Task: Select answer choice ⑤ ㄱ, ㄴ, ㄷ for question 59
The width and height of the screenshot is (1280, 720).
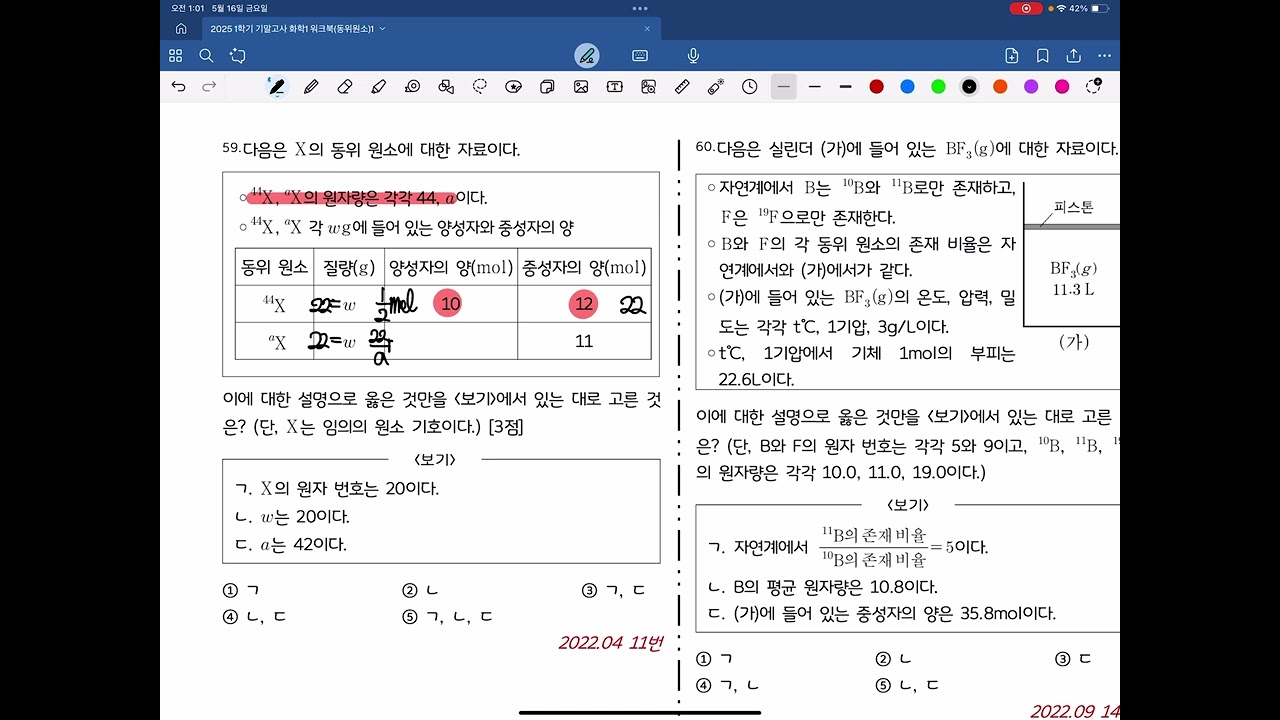Action: click(x=447, y=617)
